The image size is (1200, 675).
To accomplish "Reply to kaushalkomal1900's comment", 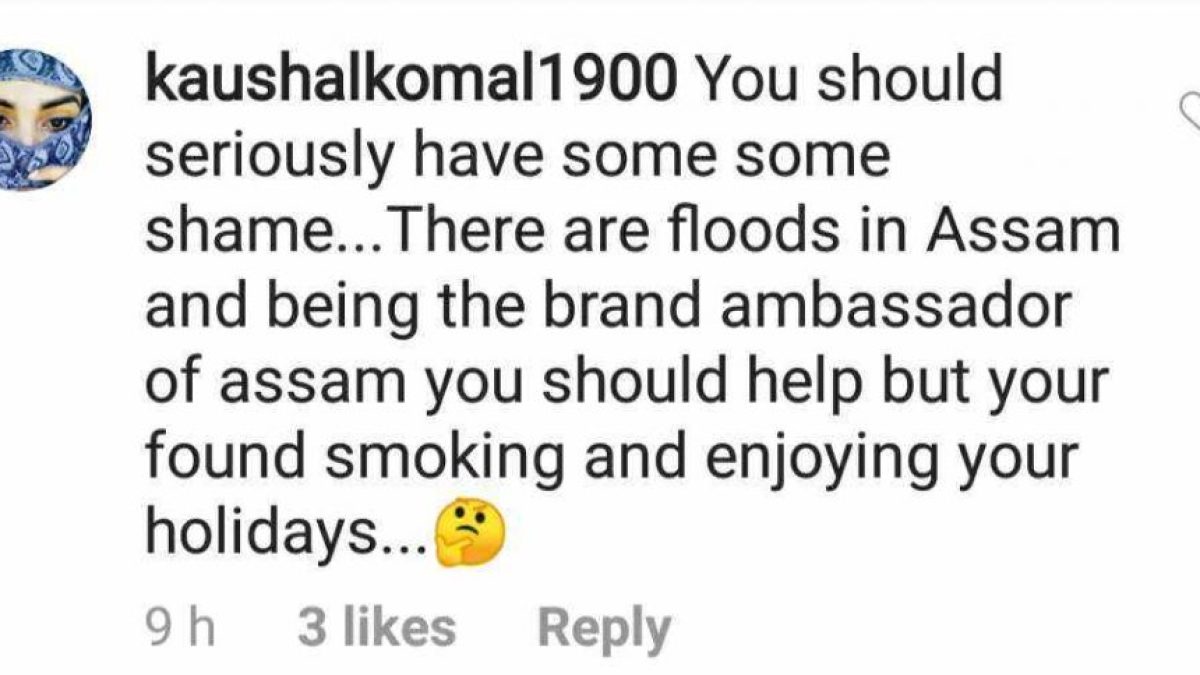I will (x=603, y=627).
